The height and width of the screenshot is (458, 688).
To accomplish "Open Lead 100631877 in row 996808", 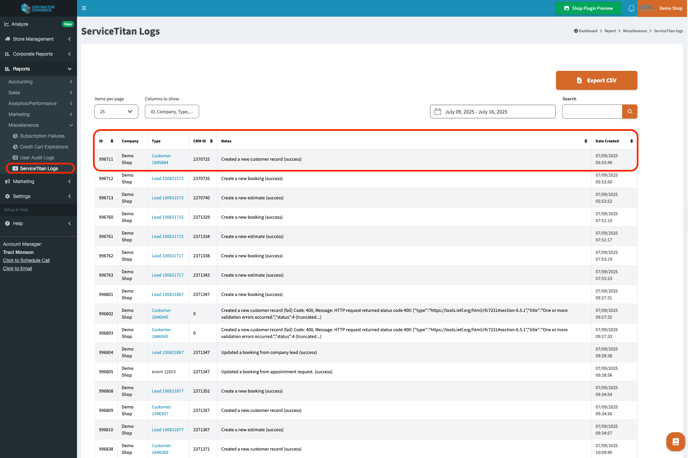I will pyautogui.click(x=167, y=391).
